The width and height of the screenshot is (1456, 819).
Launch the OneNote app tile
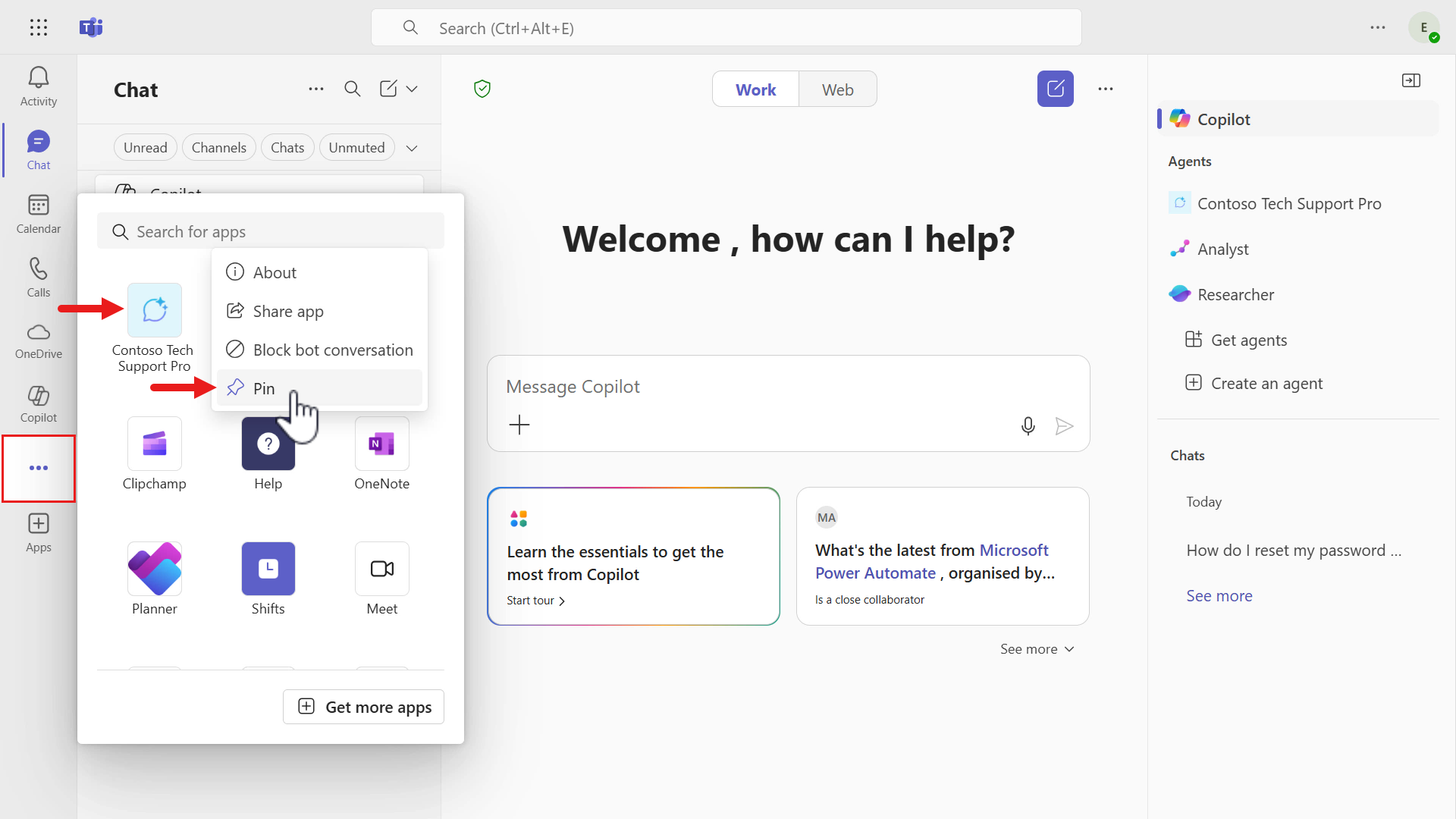coord(381,444)
